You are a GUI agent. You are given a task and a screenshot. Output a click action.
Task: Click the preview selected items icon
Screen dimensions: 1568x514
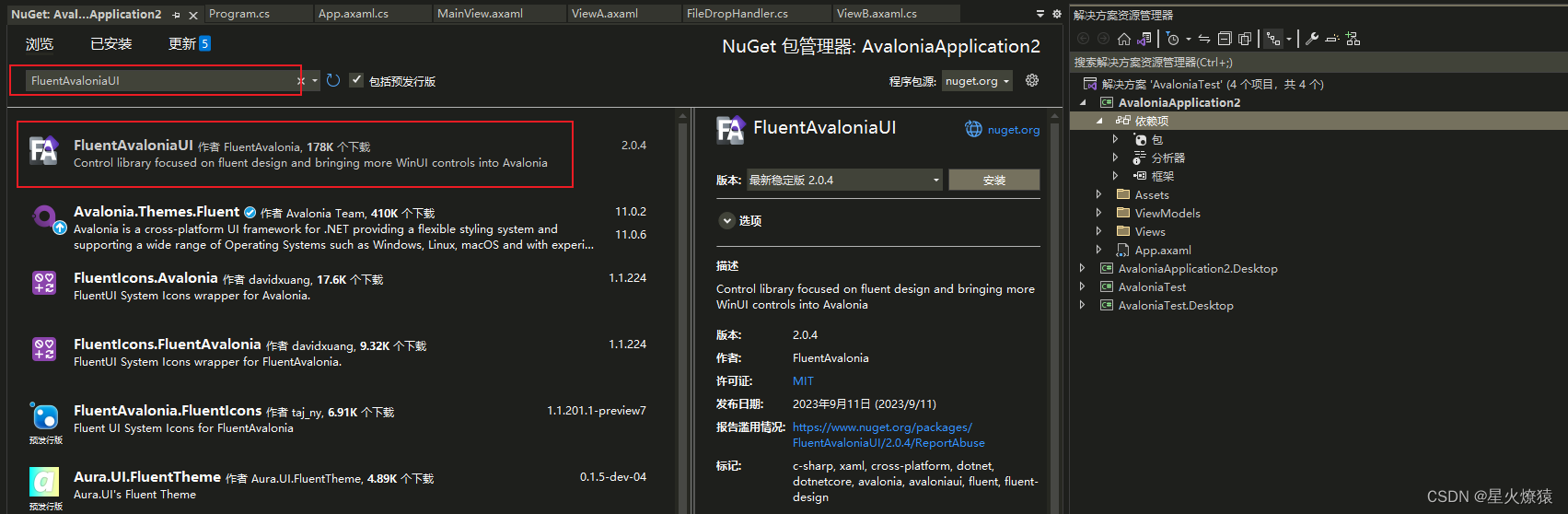(x=1332, y=40)
